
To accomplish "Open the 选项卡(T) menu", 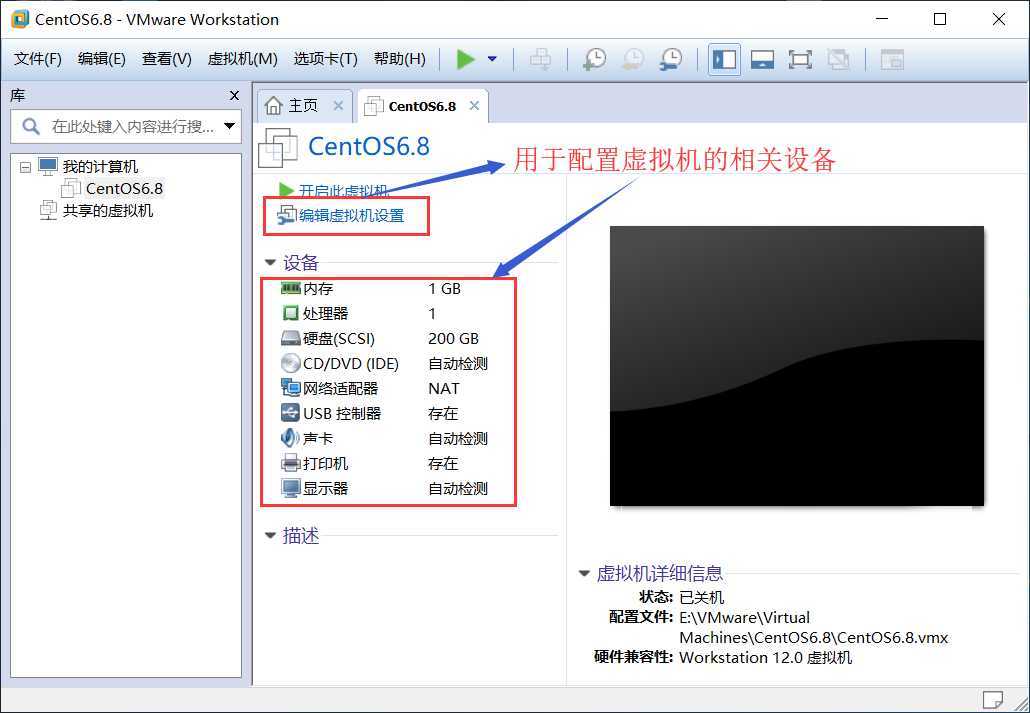I will click(x=325, y=59).
